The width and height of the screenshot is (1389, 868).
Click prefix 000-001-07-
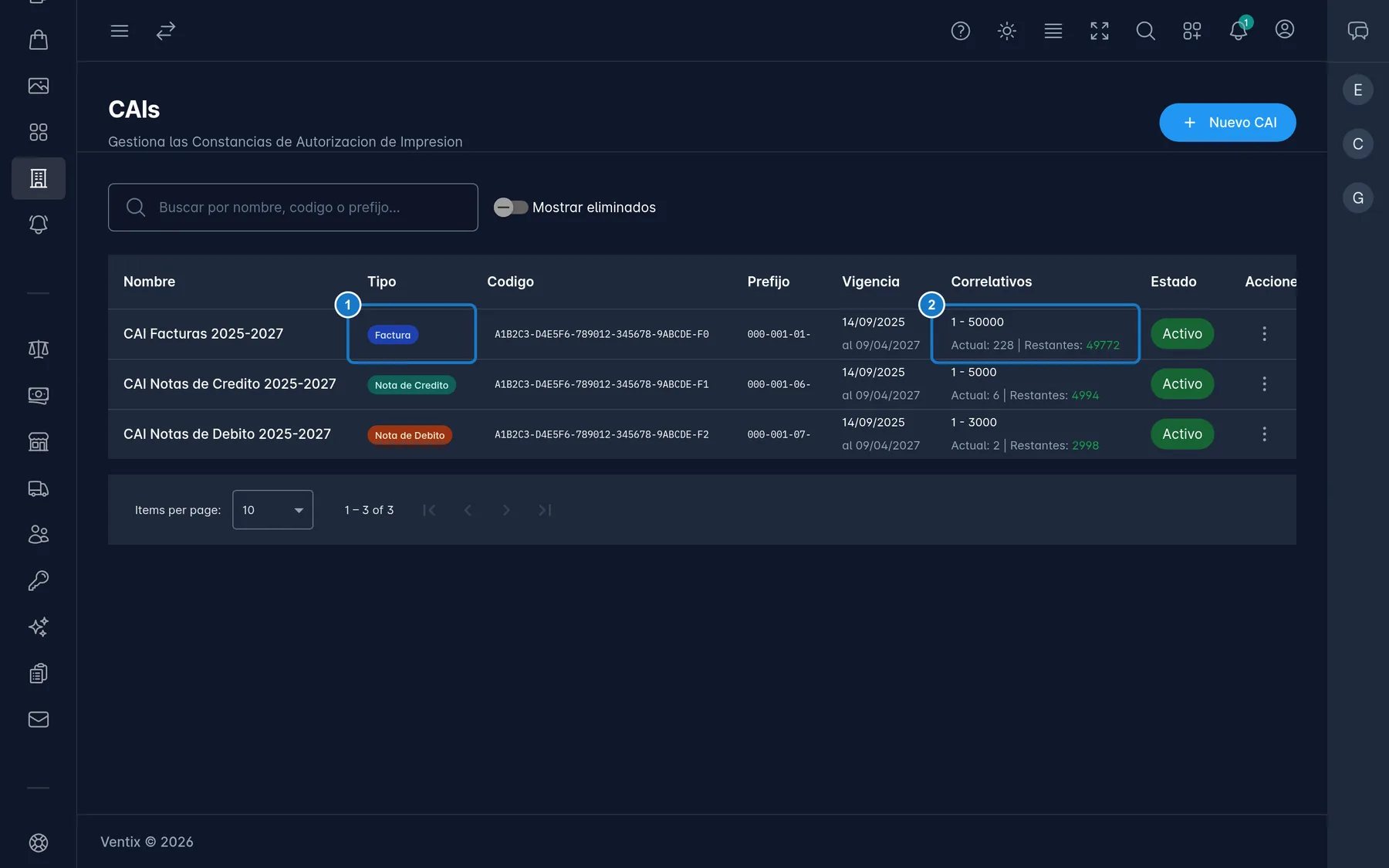[779, 434]
